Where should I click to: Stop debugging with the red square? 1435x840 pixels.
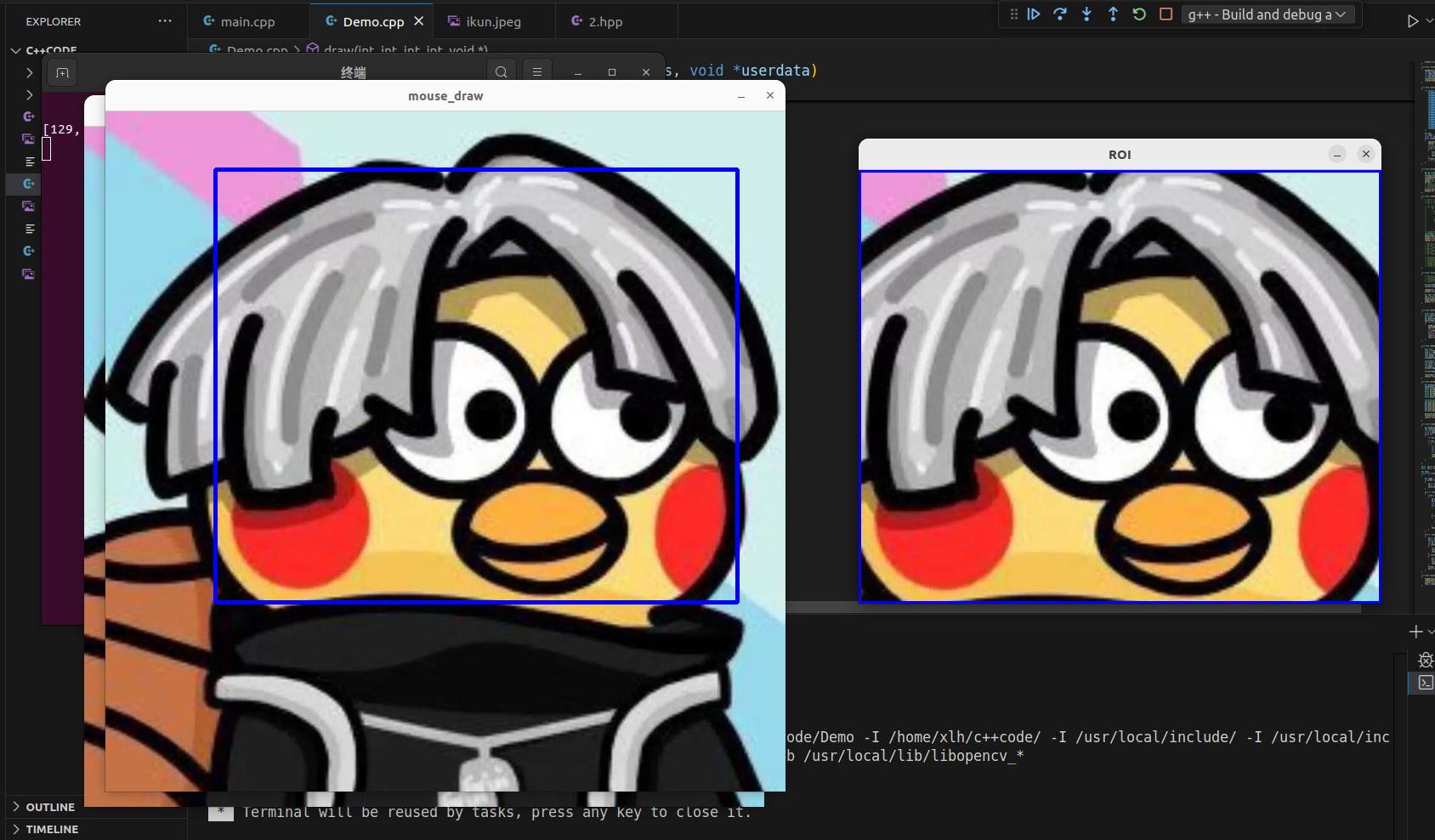click(x=1166, y=14)
